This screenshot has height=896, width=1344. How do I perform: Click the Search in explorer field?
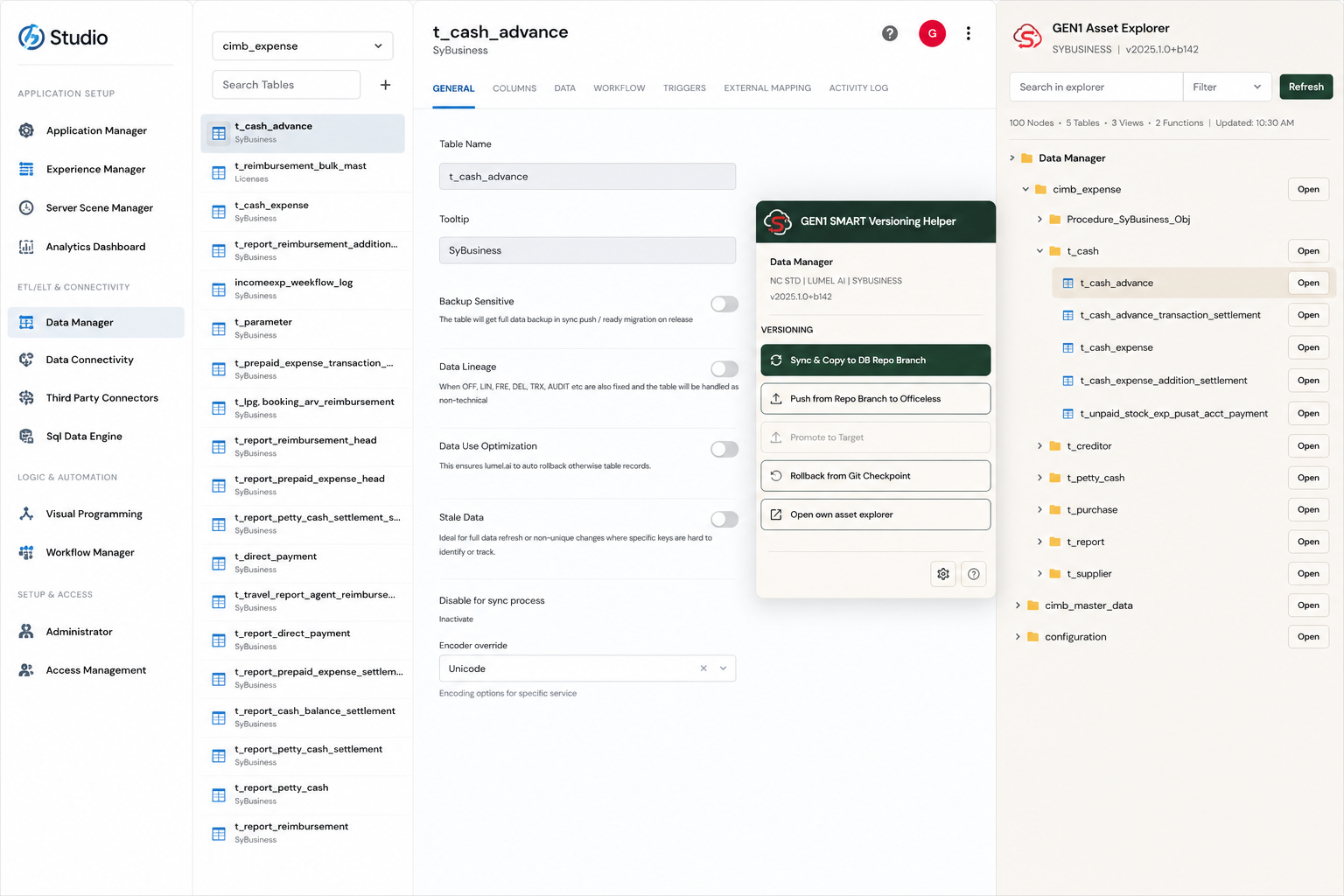pyautogui.click(x=1095, y=87)
